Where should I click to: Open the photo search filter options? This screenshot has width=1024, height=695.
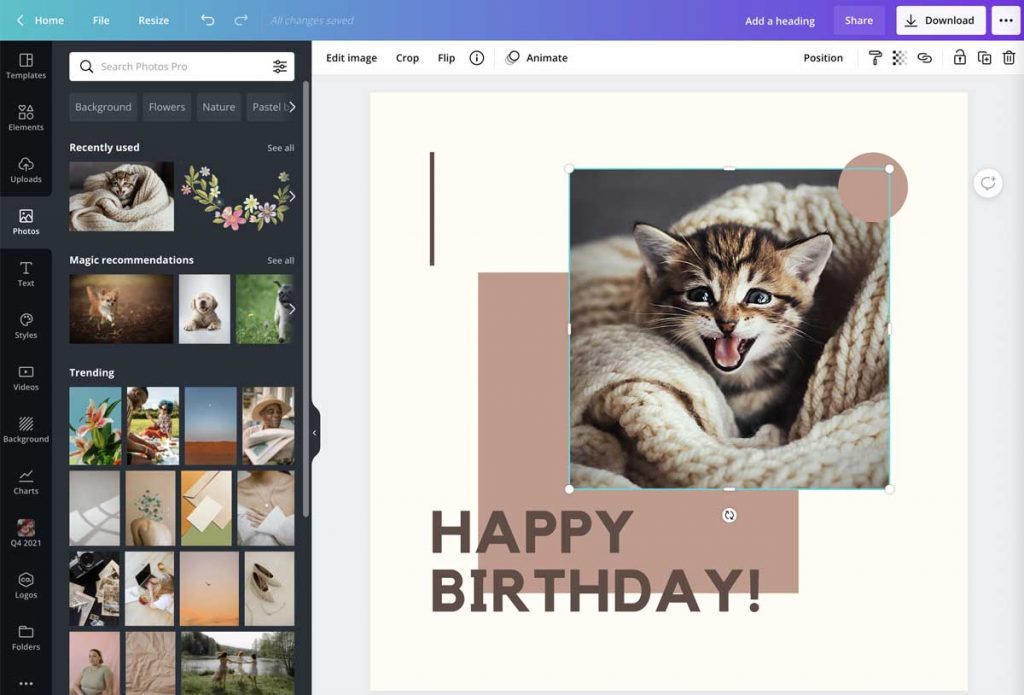pyautogui.click(x=281, y=66)
